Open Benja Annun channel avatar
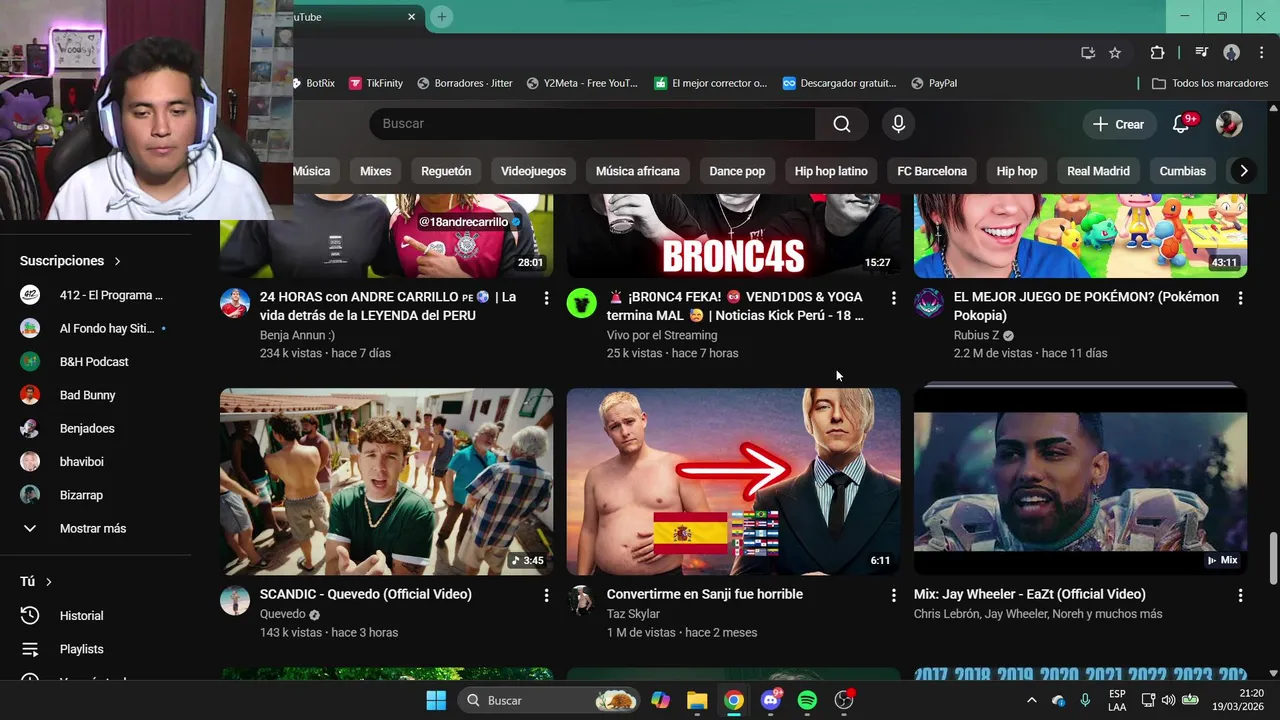The width and height of the screenshot is (1280, 720). [235, 303]
